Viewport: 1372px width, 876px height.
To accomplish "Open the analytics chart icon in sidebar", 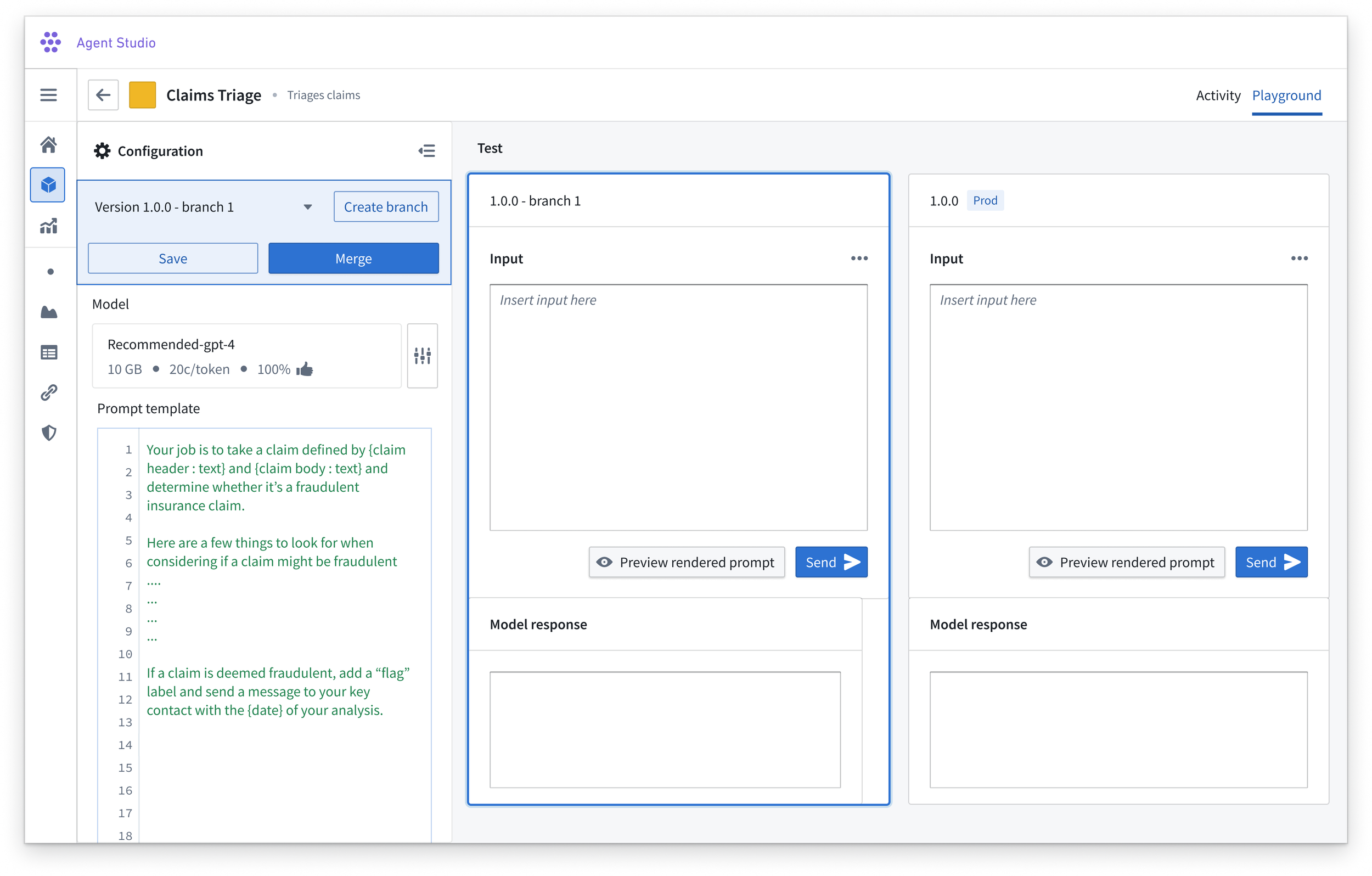I will click(48, 226).
